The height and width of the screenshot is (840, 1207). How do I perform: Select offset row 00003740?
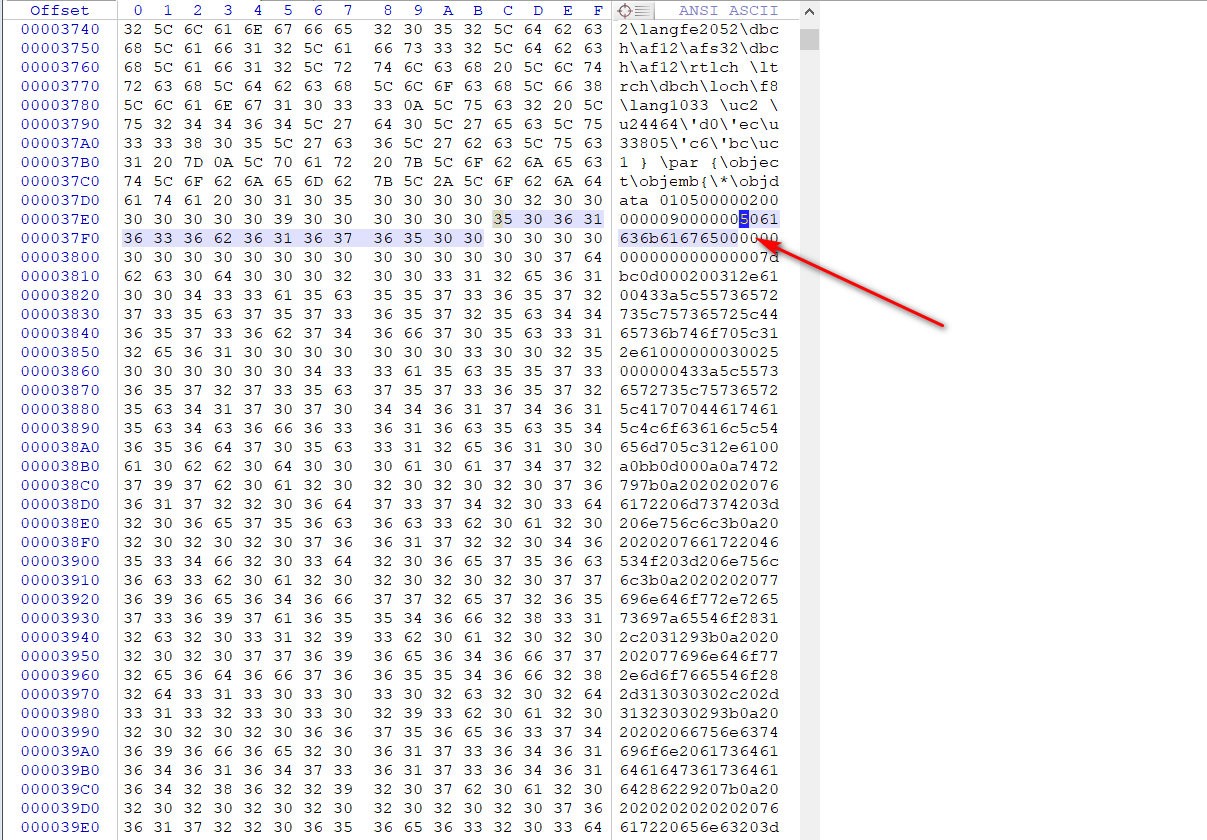click(x=59, y=29)
